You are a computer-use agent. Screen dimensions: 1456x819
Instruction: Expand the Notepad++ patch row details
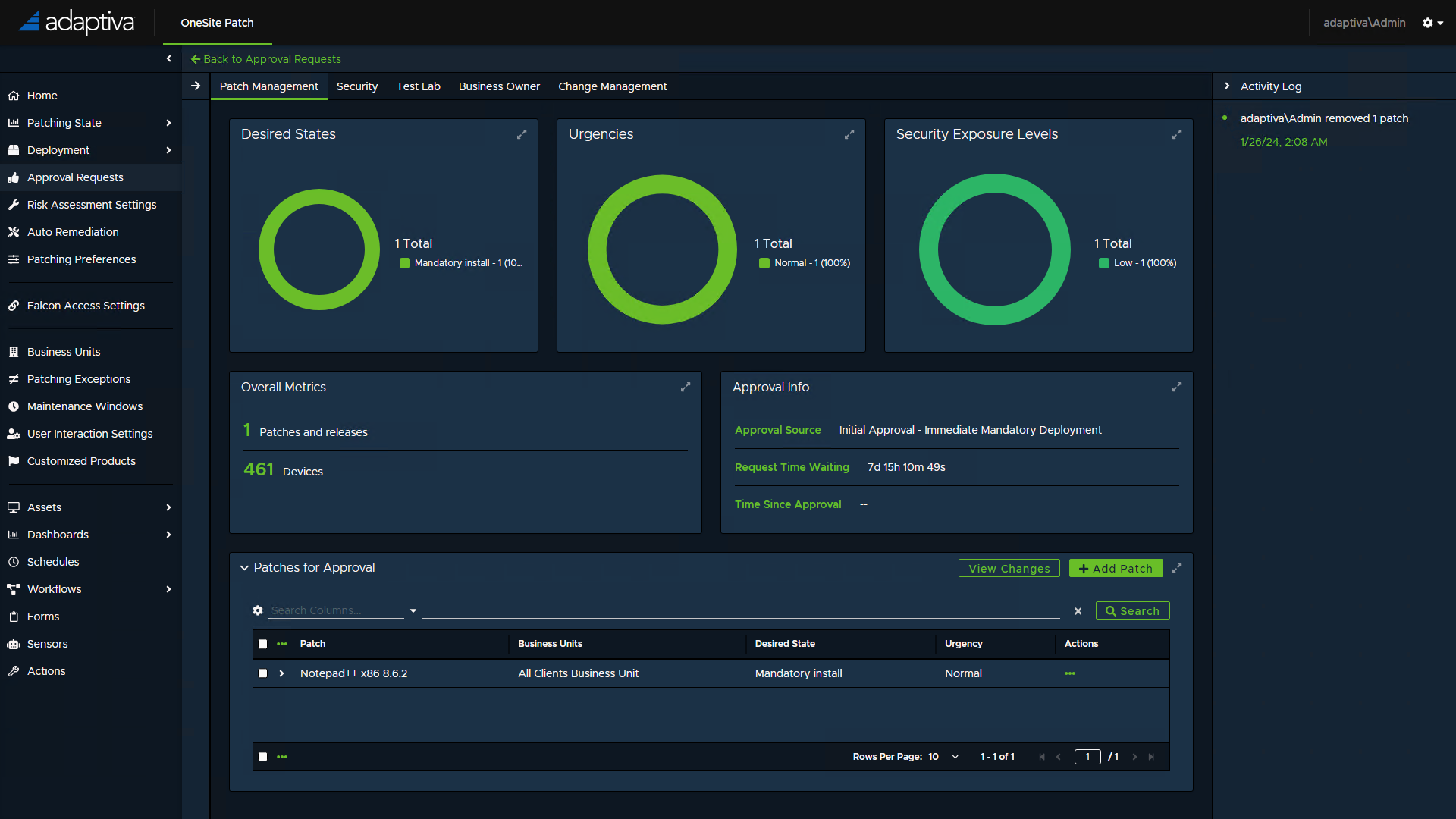(x=281, y=673)
